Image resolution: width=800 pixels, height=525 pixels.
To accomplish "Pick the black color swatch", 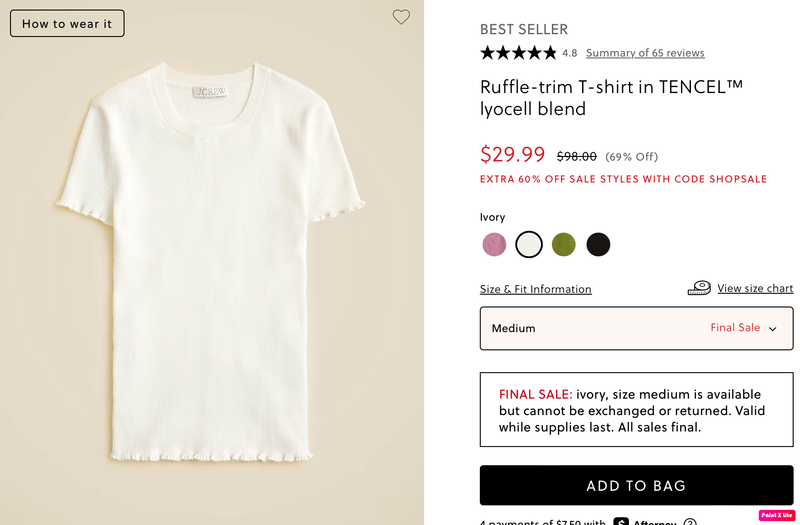I will [x=598, y=244].
